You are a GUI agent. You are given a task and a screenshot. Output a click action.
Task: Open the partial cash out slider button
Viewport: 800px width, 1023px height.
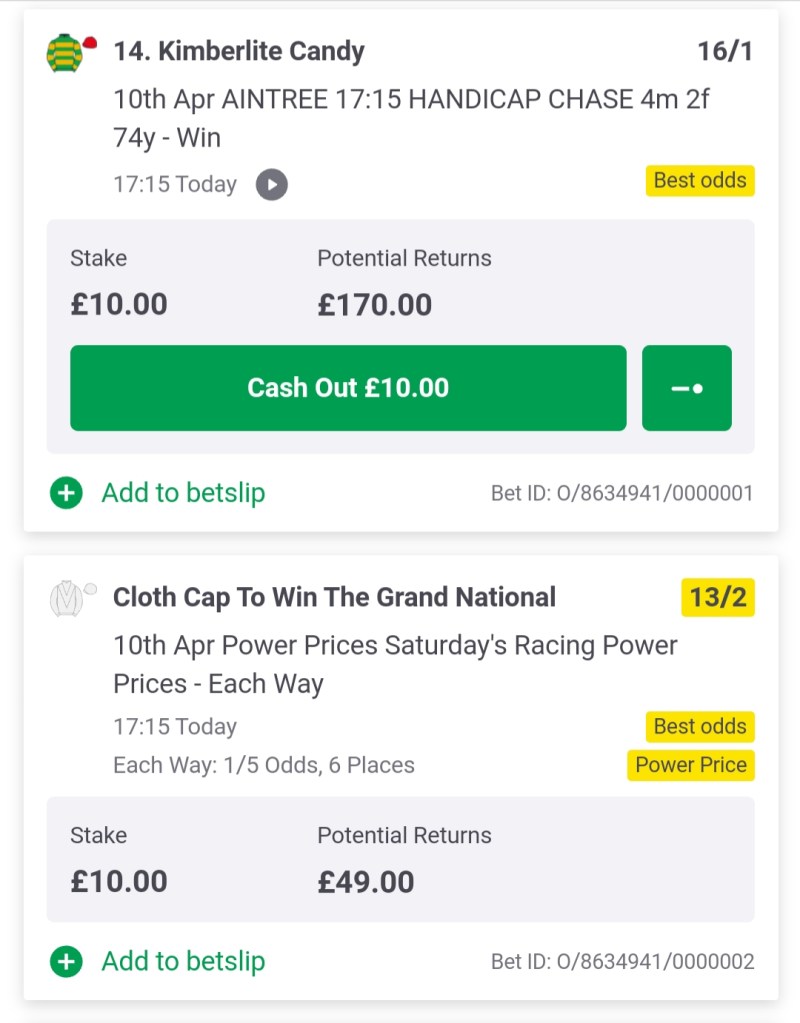[x=687, y=388]
